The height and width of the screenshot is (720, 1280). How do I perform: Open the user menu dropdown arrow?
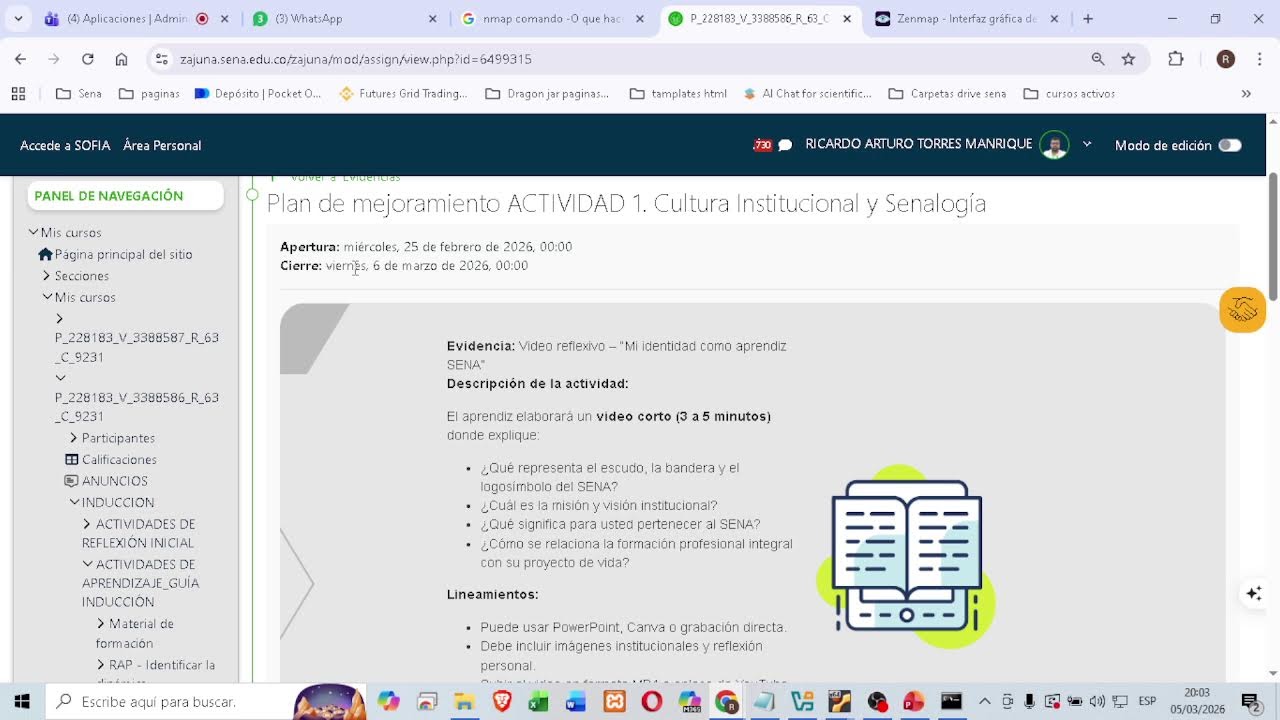1087,145
